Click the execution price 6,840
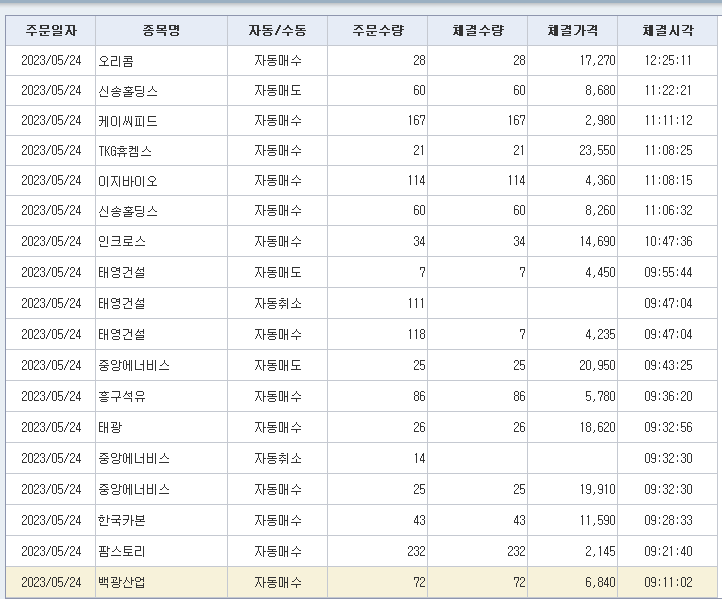Viewport: 722px width, 599px height. point(600,582)
